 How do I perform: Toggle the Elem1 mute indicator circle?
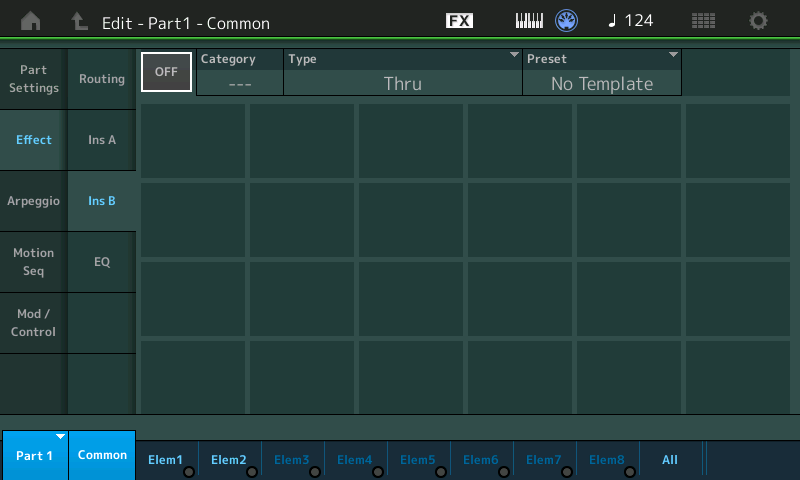point(189,472)
